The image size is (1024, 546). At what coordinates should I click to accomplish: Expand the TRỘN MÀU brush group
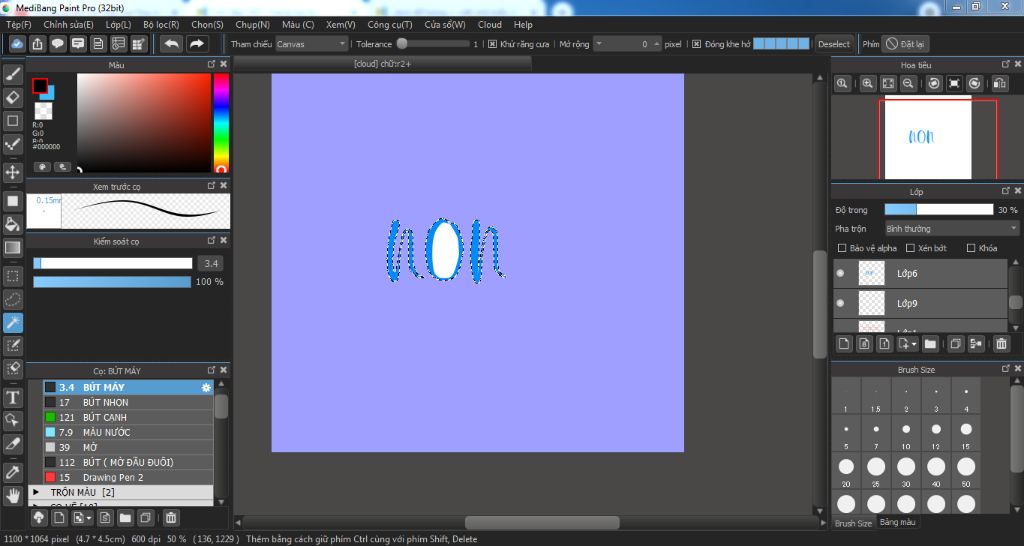coord(36,492)
